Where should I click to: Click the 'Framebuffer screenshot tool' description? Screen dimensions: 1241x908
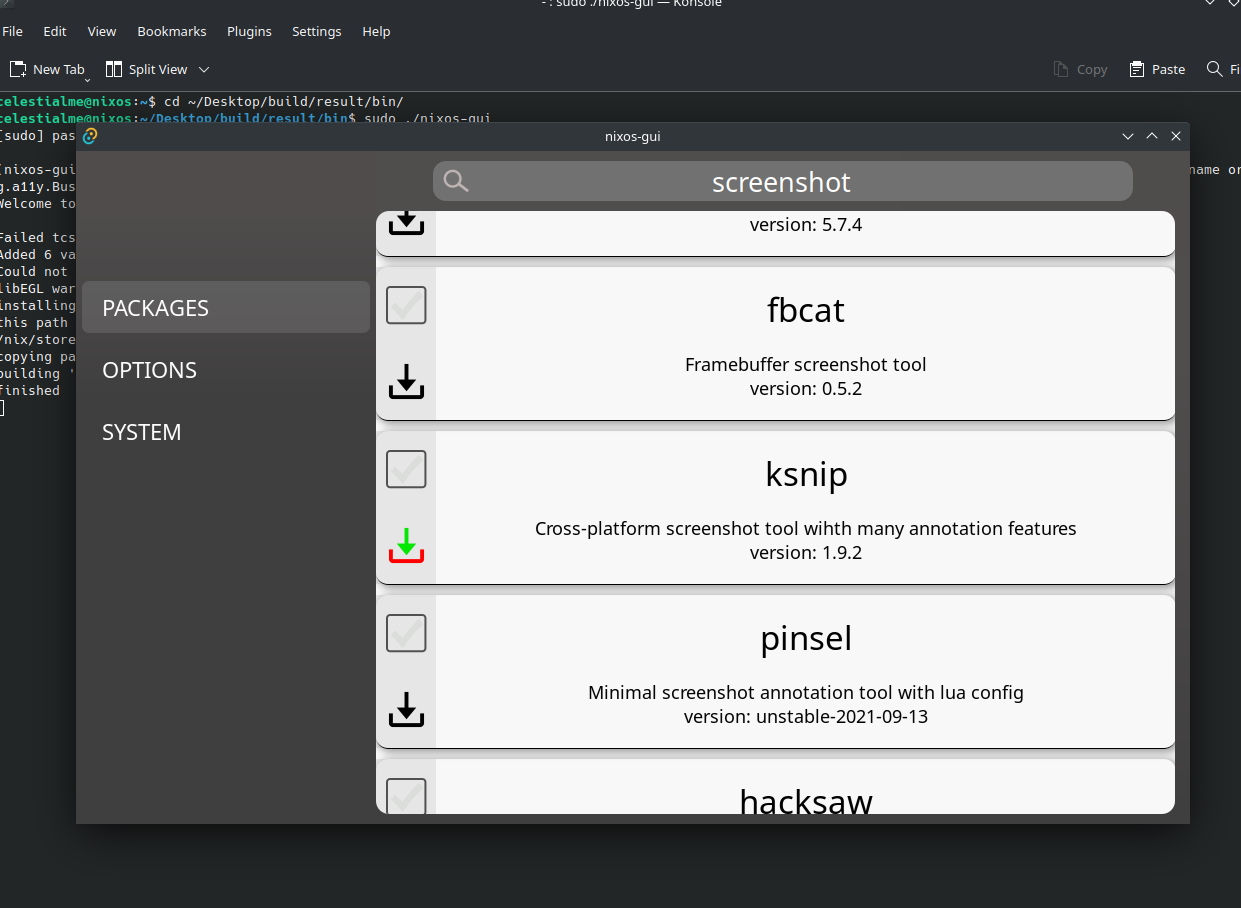806,364
